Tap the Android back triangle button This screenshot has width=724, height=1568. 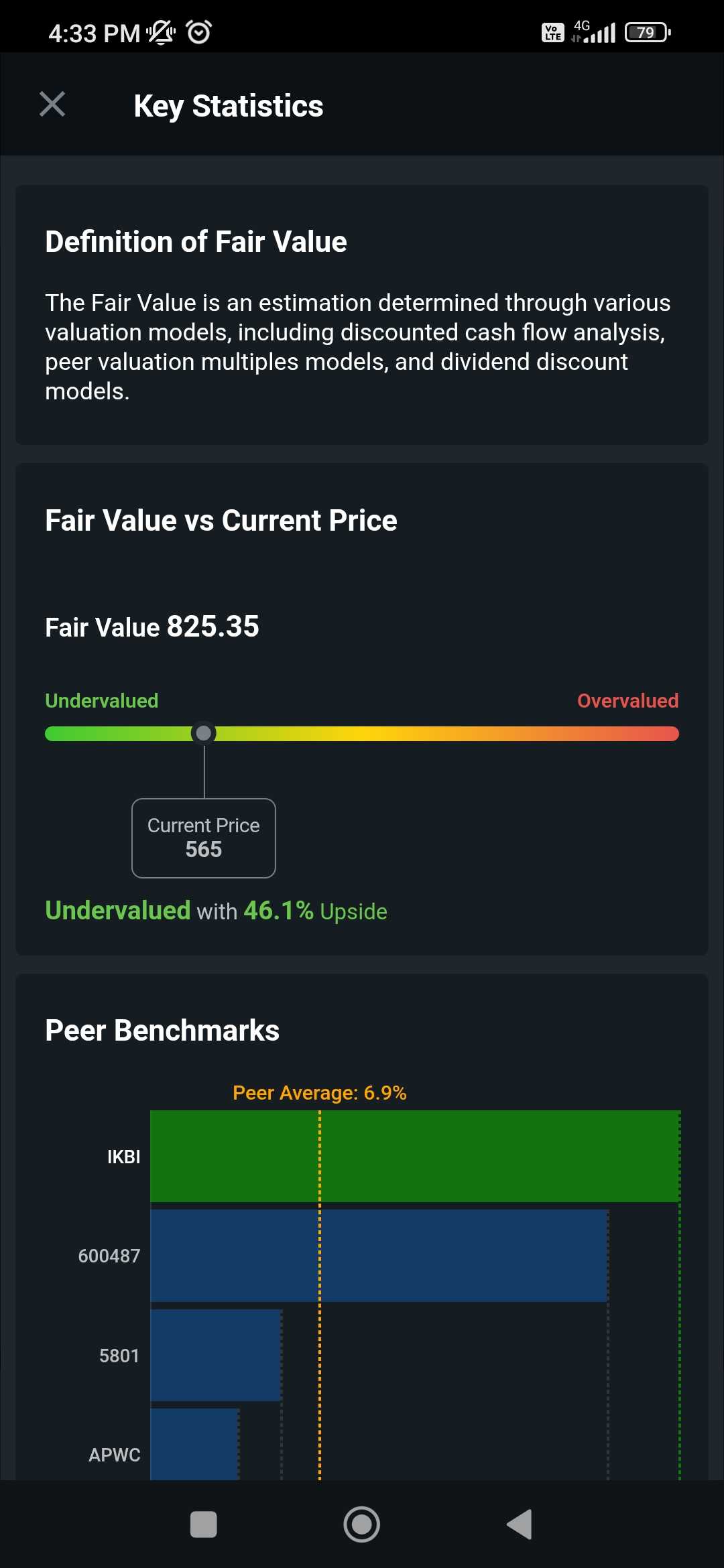520,1524
